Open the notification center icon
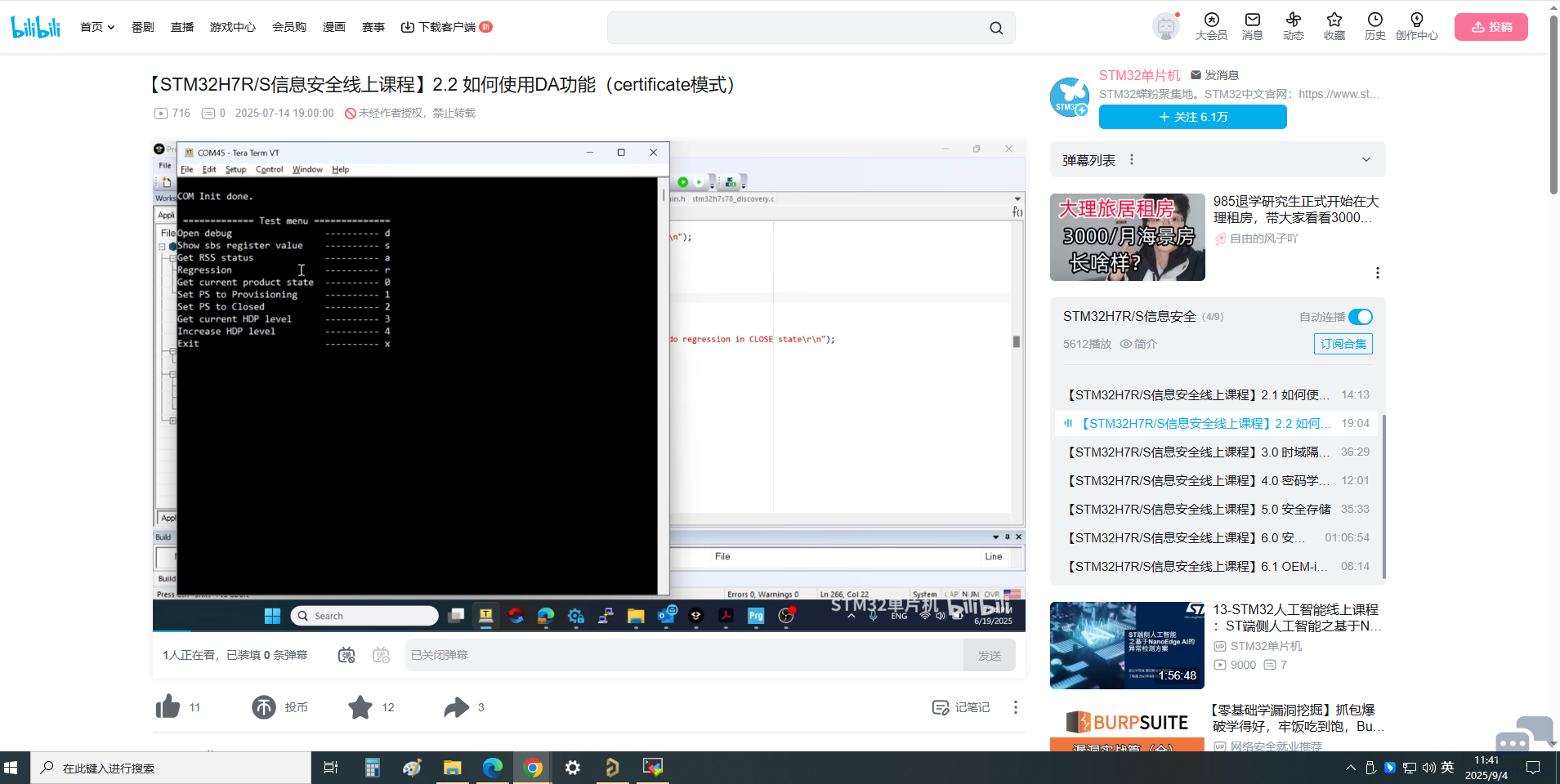Viewport: 1560px width, 784px height. (1533, 768)
